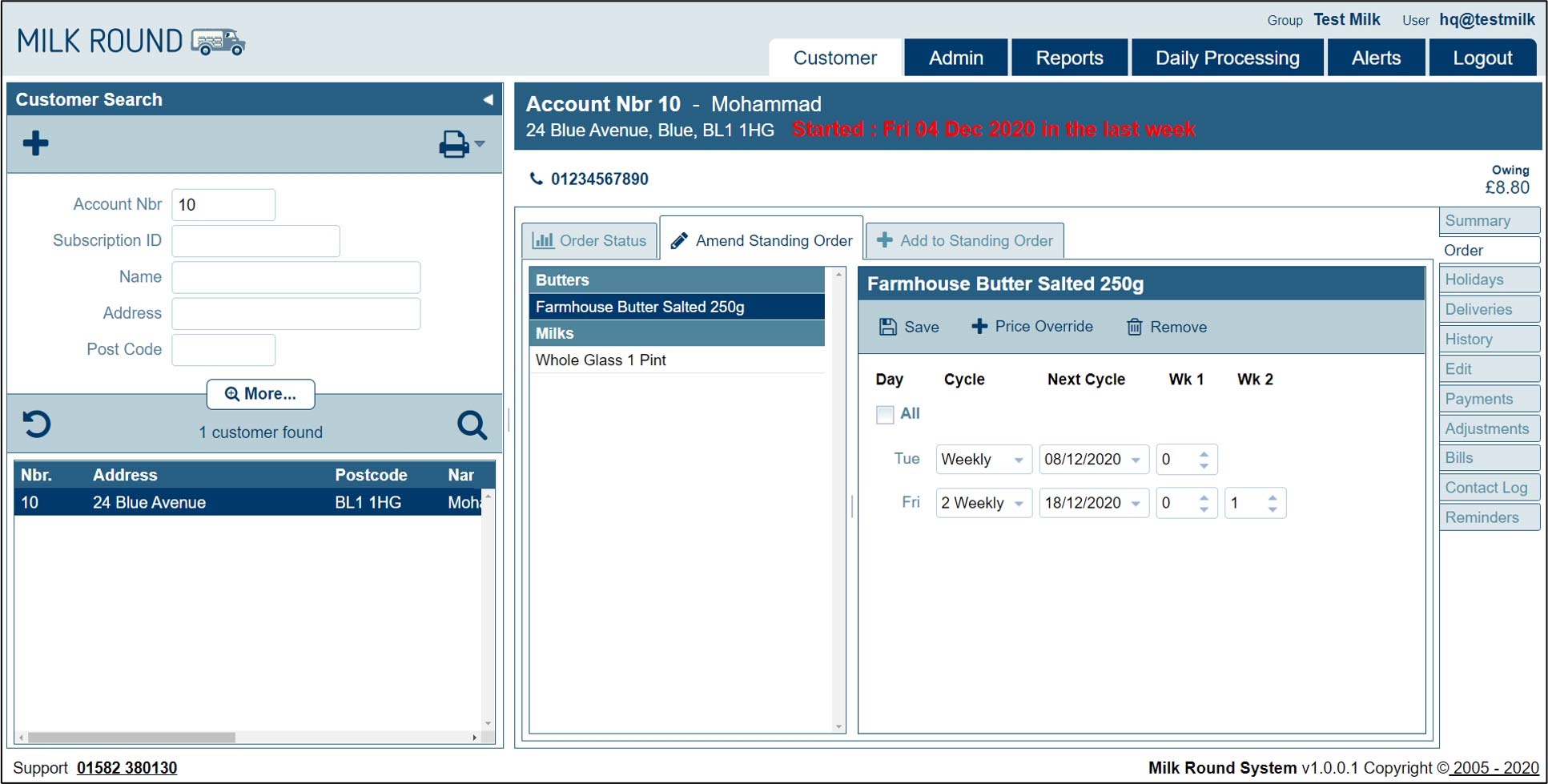Open the Tuesday Cycle dropdown
The width and height of the screenshot is (1548, 784).
click(x=1018, y=460)
